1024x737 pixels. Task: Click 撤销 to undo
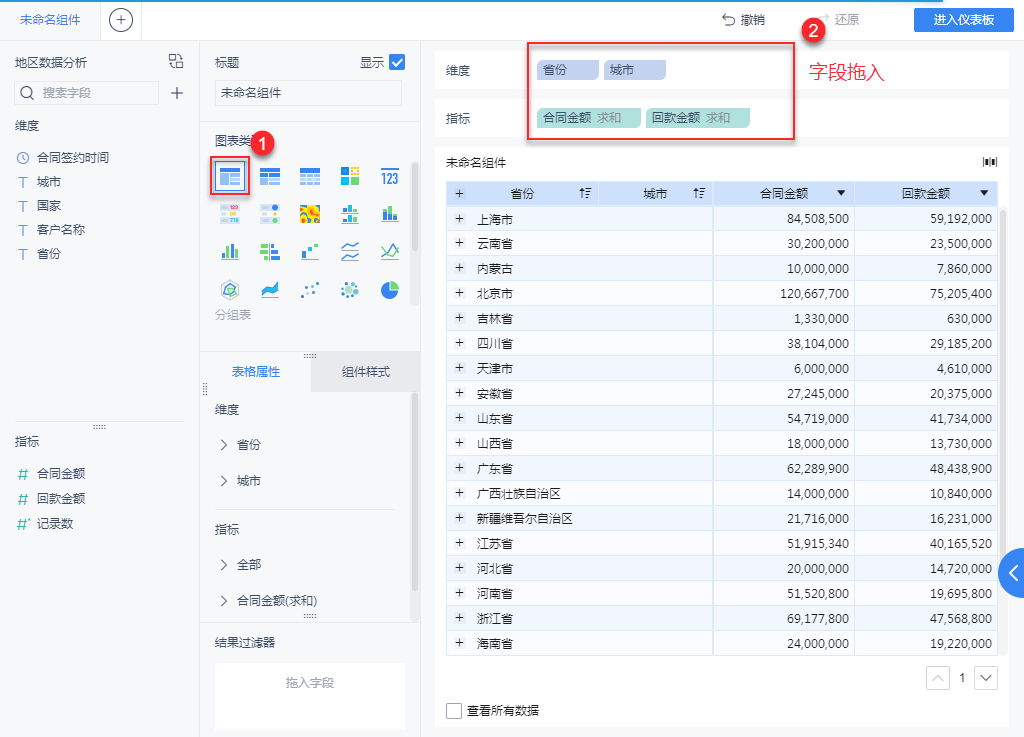(743, 20)
